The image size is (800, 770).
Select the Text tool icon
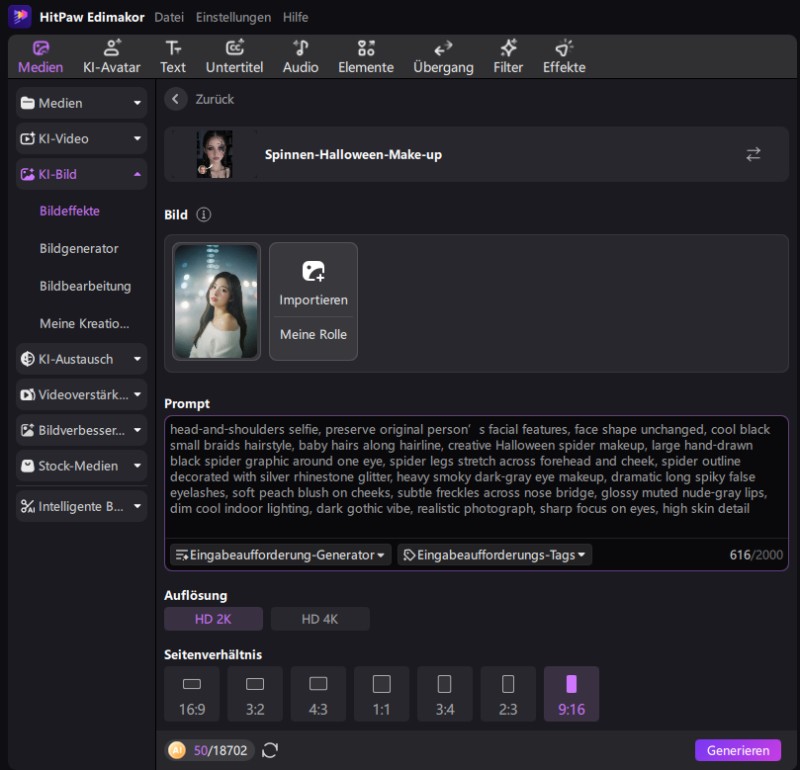click(x=173, y=48)
